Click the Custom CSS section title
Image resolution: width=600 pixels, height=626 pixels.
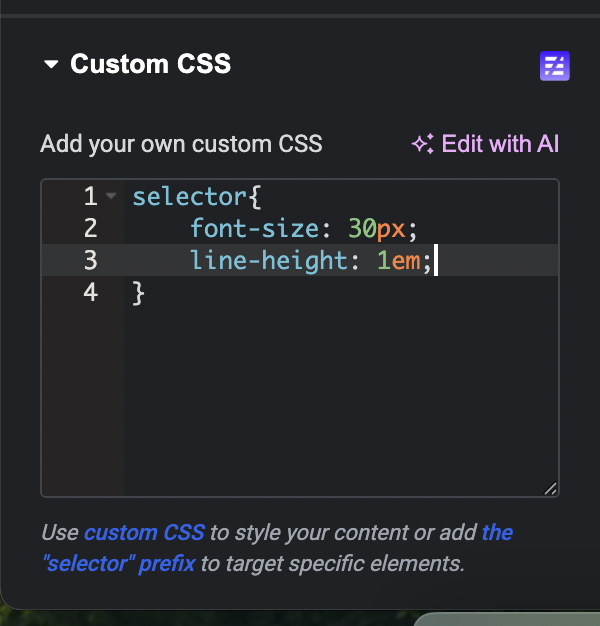pyautogui.click(x=150, y=65)
